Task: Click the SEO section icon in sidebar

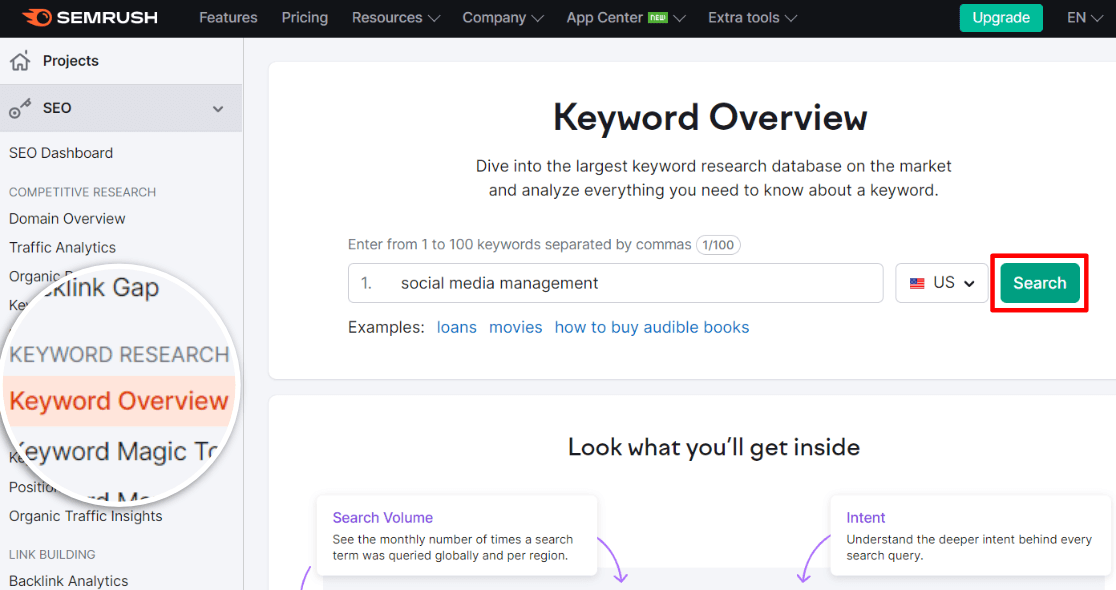Action: 19,108
